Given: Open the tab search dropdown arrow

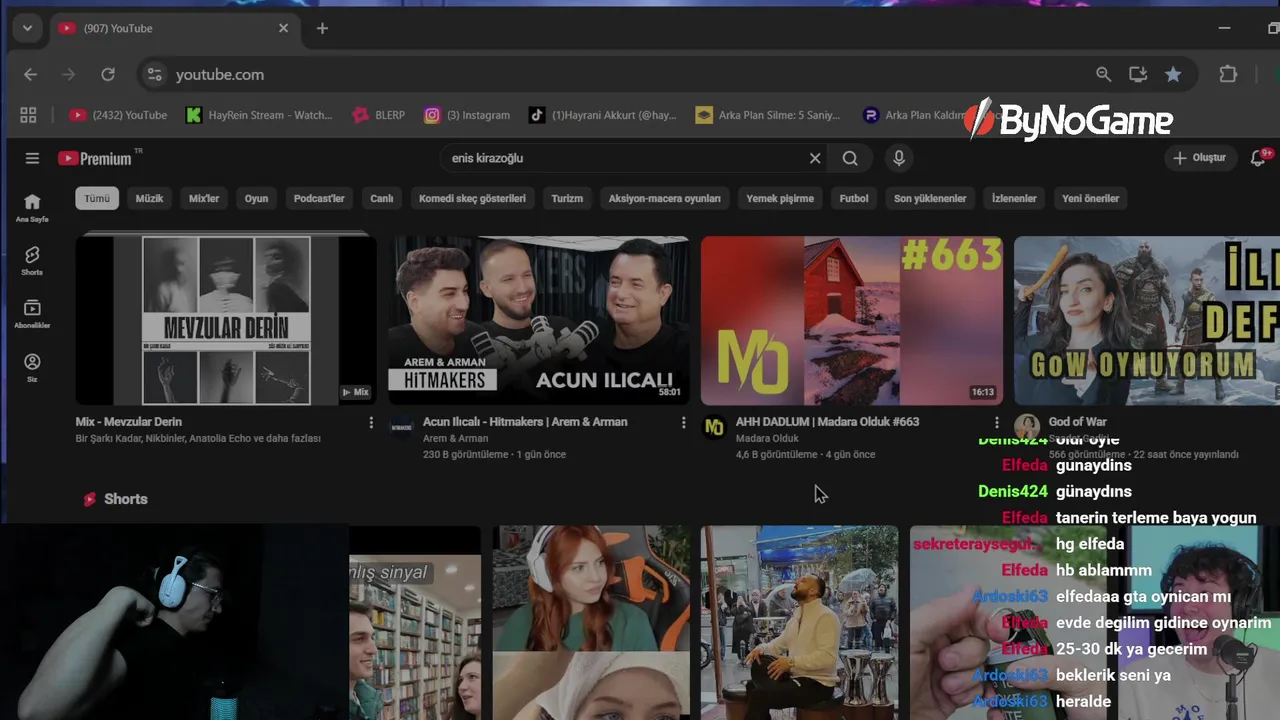Looking at the screenshot, I should click(x=27, y=28).
